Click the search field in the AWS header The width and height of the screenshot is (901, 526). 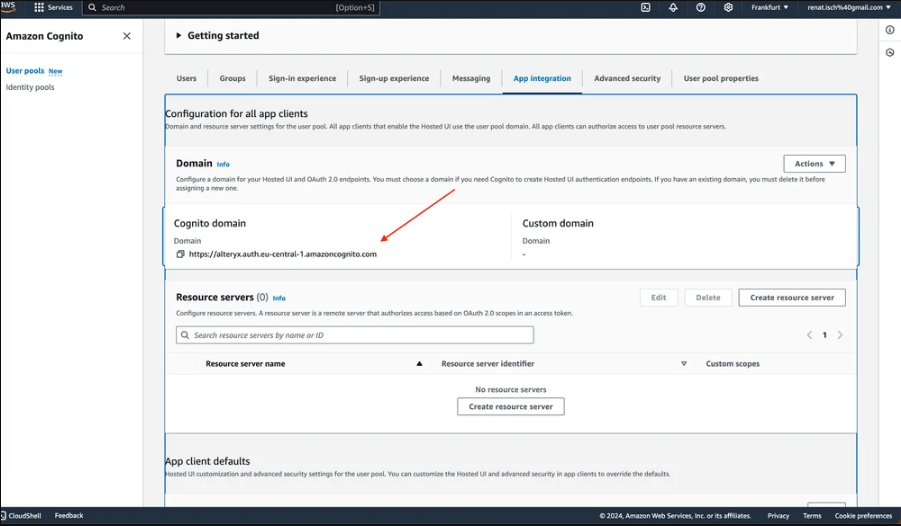point(232,7)
